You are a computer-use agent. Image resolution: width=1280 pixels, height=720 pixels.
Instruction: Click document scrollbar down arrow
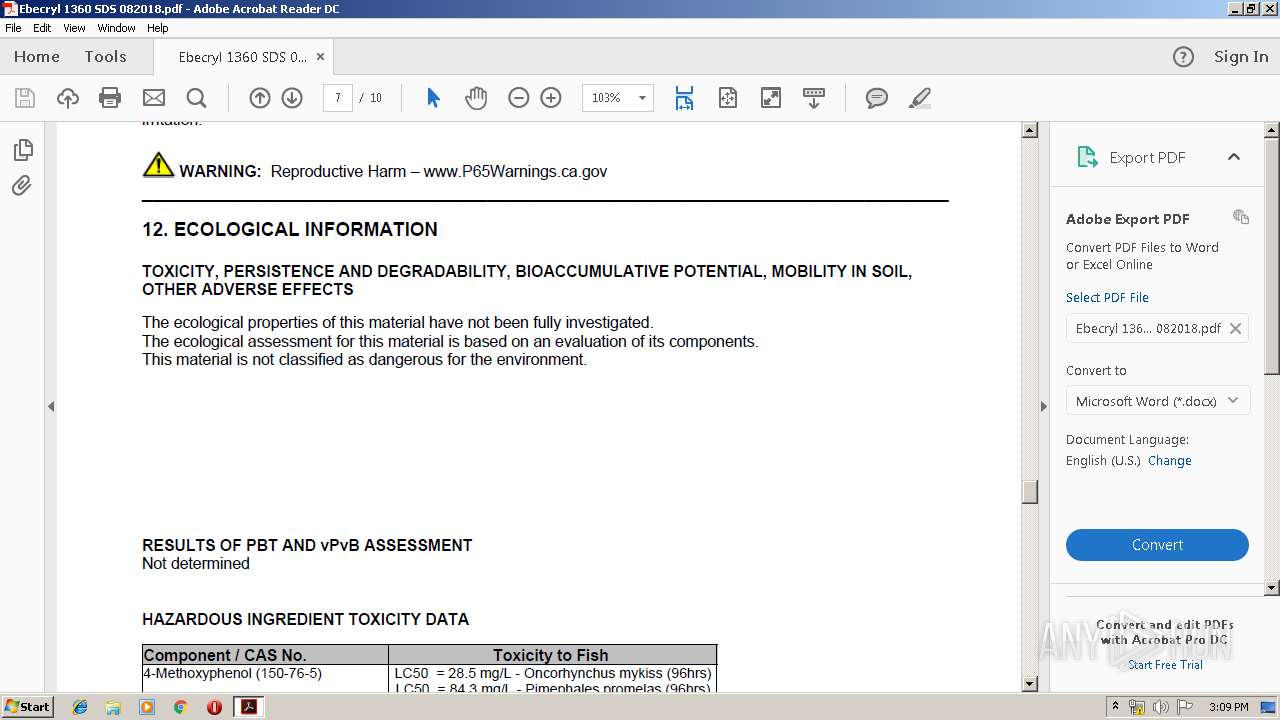[x=1029, y=684]
